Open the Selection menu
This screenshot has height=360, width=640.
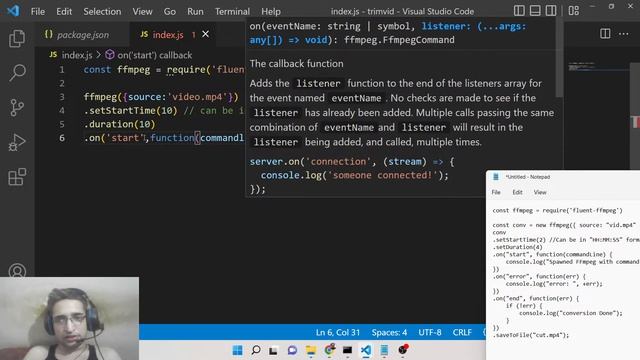[x=102, y=11]
